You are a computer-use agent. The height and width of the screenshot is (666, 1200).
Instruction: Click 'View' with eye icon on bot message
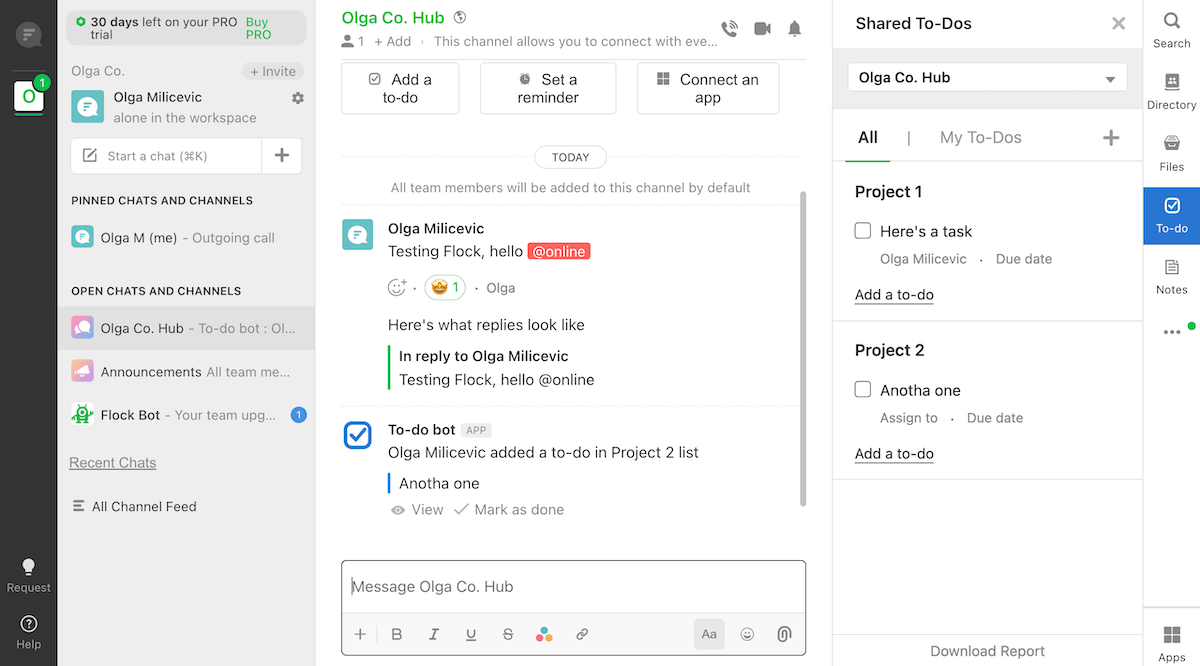pos(417,510)
